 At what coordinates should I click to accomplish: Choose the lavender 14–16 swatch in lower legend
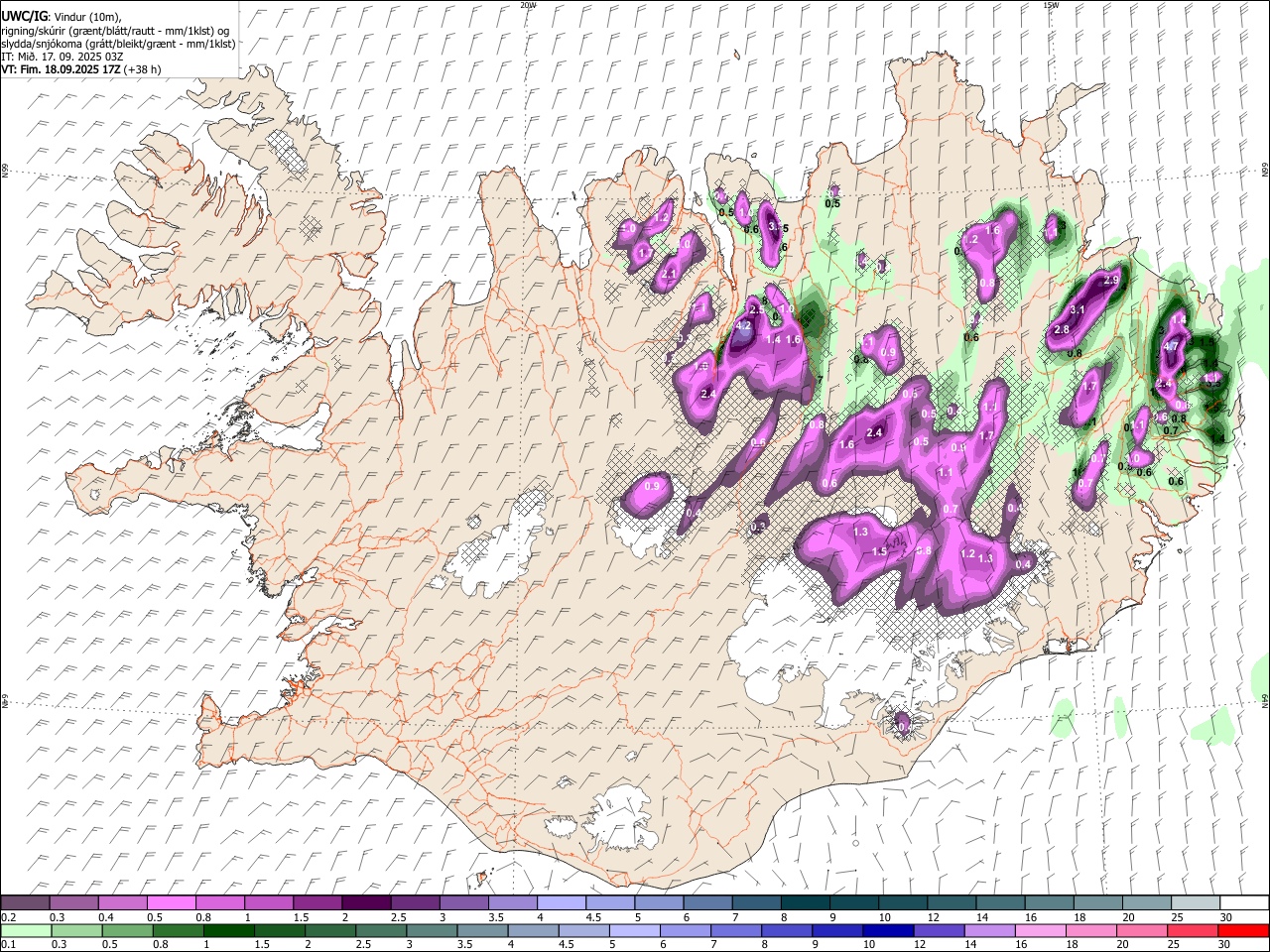pos(989,931)
